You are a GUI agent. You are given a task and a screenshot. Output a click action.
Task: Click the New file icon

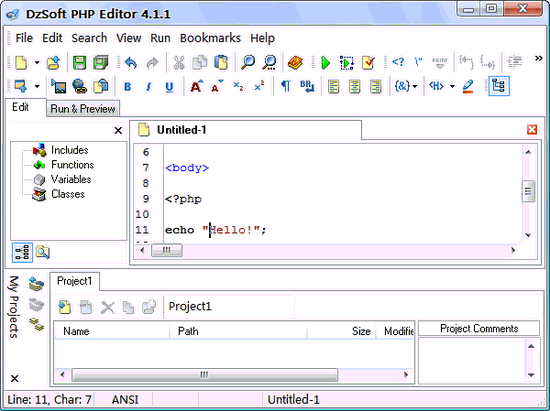point(21,63)
